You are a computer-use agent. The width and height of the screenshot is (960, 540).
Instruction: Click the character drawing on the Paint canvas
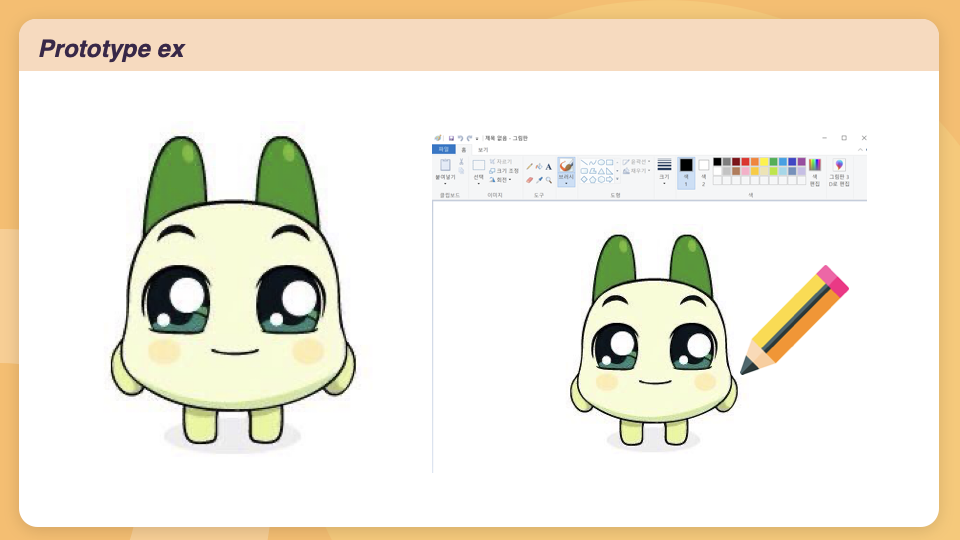tap(654, 343)
